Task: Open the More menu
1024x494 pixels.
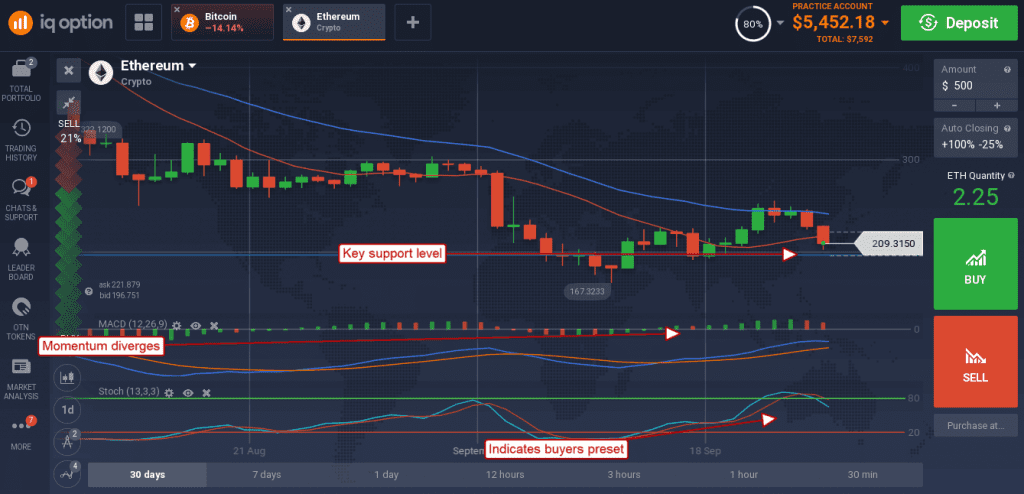Action: (24, 433)
